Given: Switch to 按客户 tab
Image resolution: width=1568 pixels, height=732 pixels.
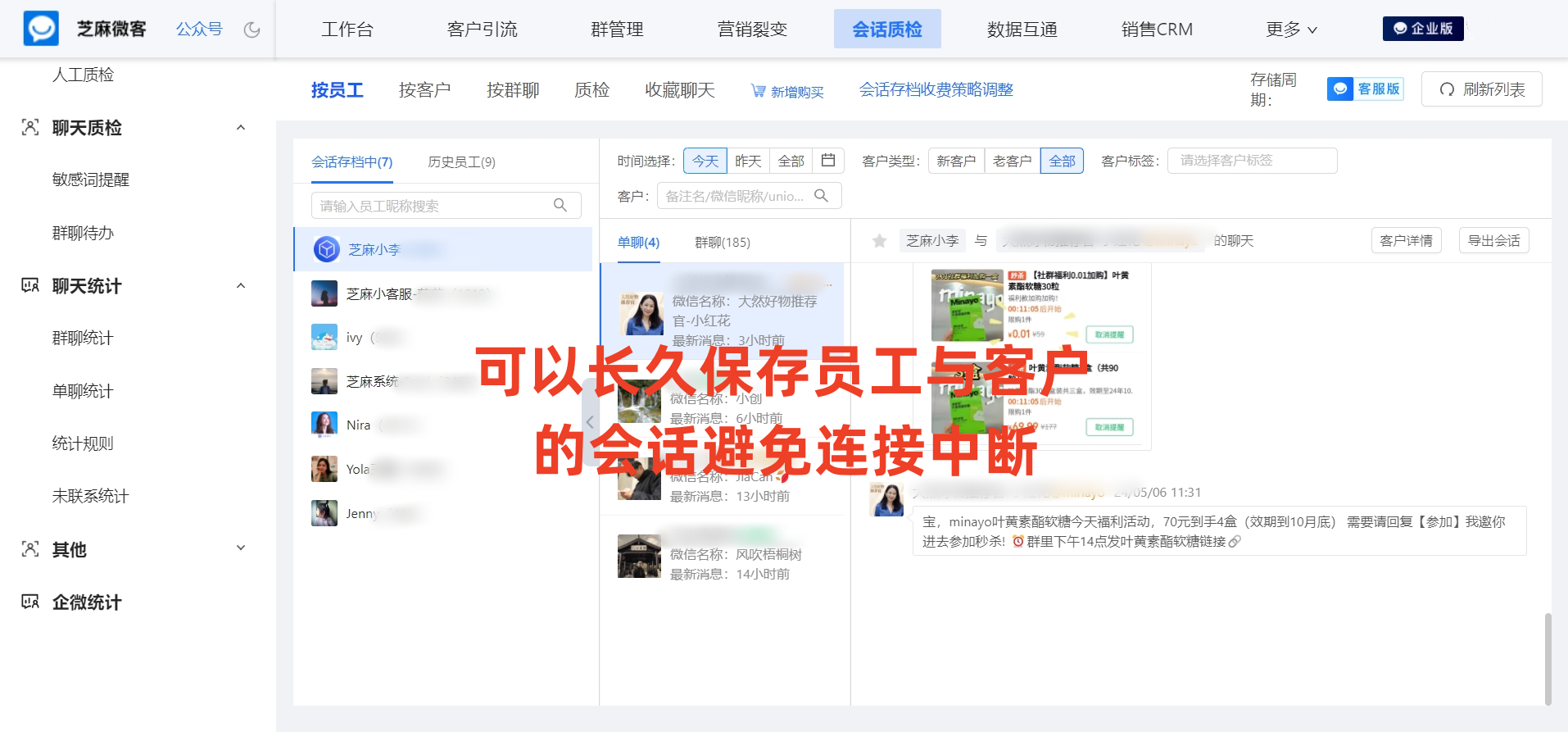Looking at the screenshot, I should (424, 89).
